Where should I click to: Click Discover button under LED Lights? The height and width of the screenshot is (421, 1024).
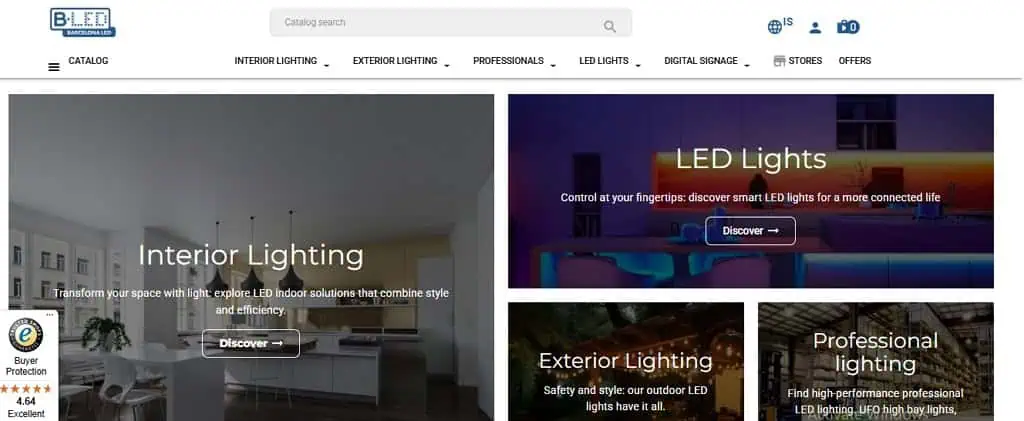tap(750, 230)
